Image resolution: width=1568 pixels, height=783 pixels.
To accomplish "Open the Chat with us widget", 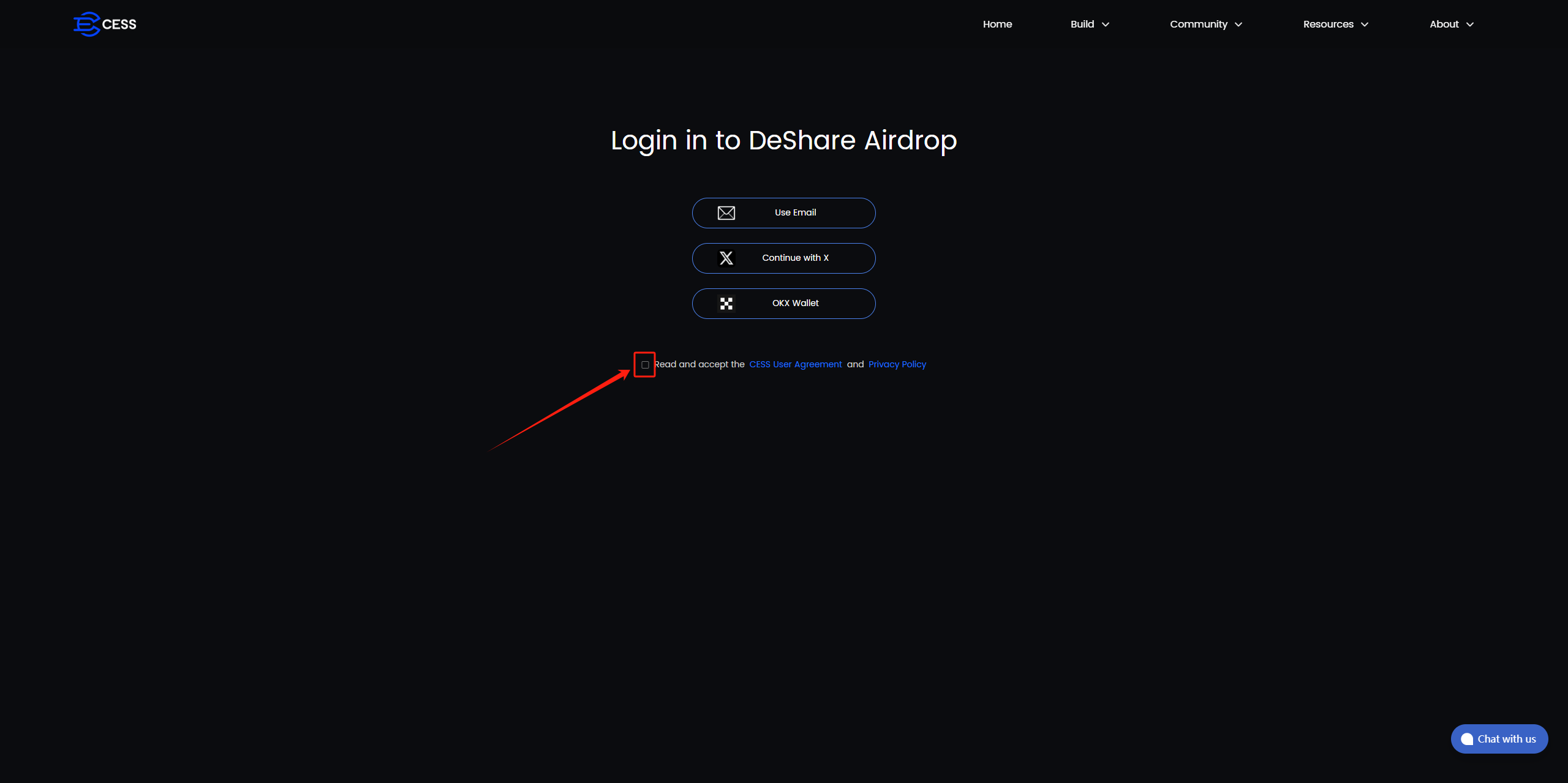I will pyautogui.click(x=1499, y=739).
